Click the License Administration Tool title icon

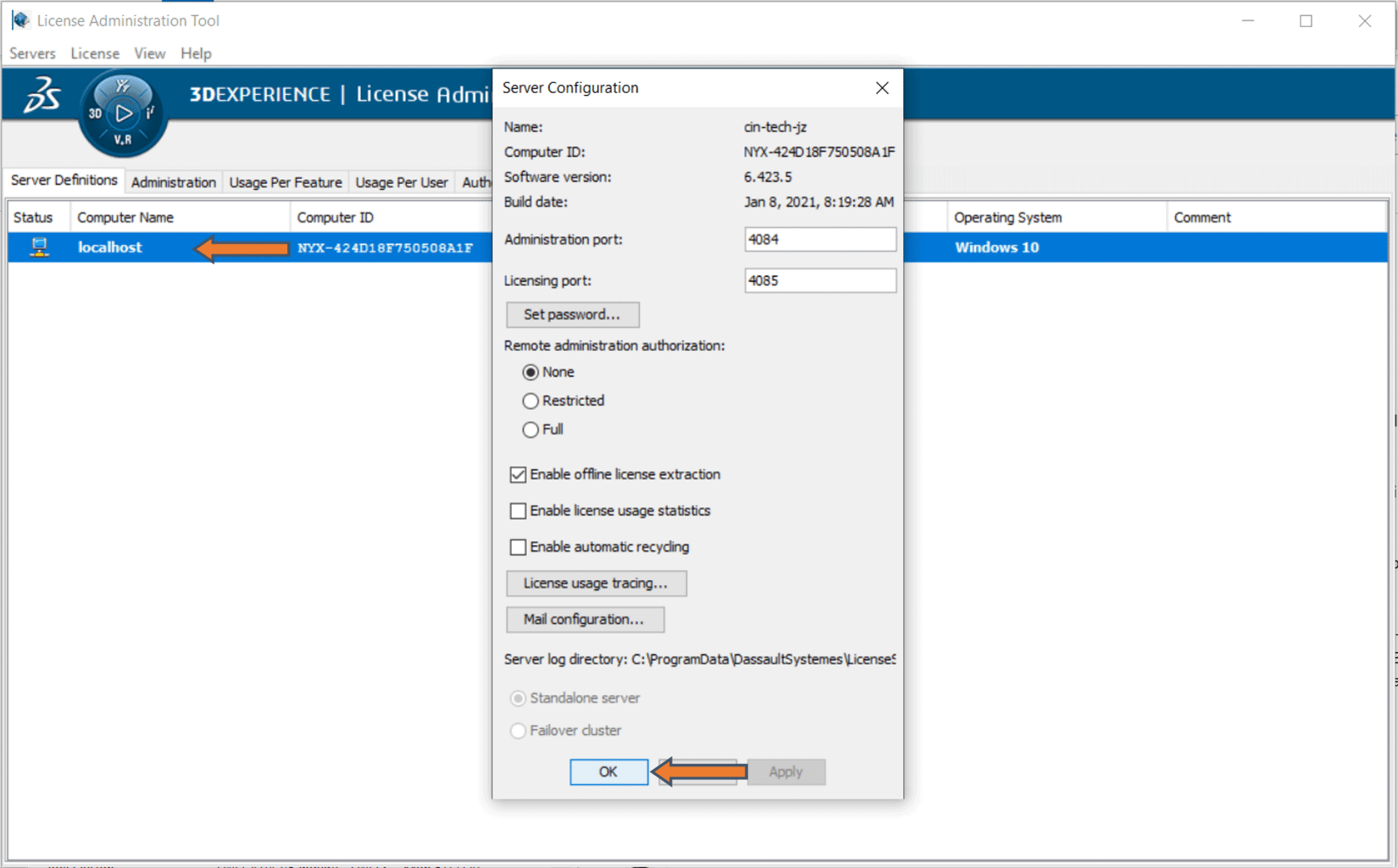pyautogui.click(x=20, y=19)
